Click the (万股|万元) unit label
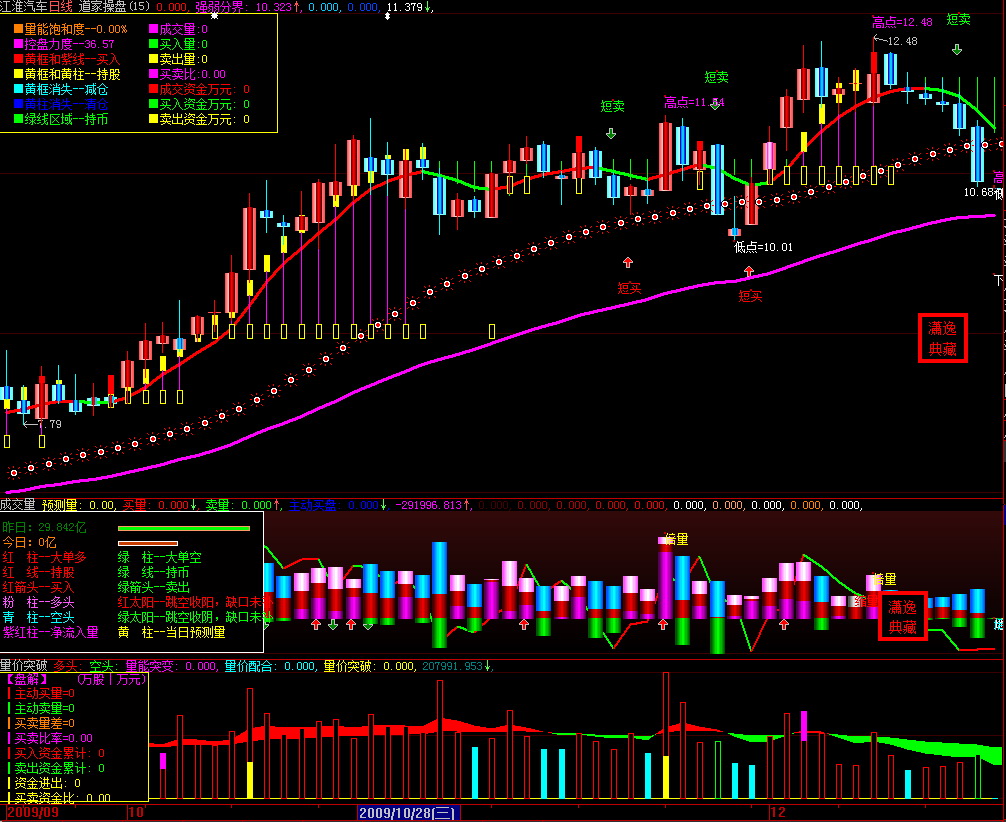The width and height of the screenshot is (1006, 822). (112, 679)
